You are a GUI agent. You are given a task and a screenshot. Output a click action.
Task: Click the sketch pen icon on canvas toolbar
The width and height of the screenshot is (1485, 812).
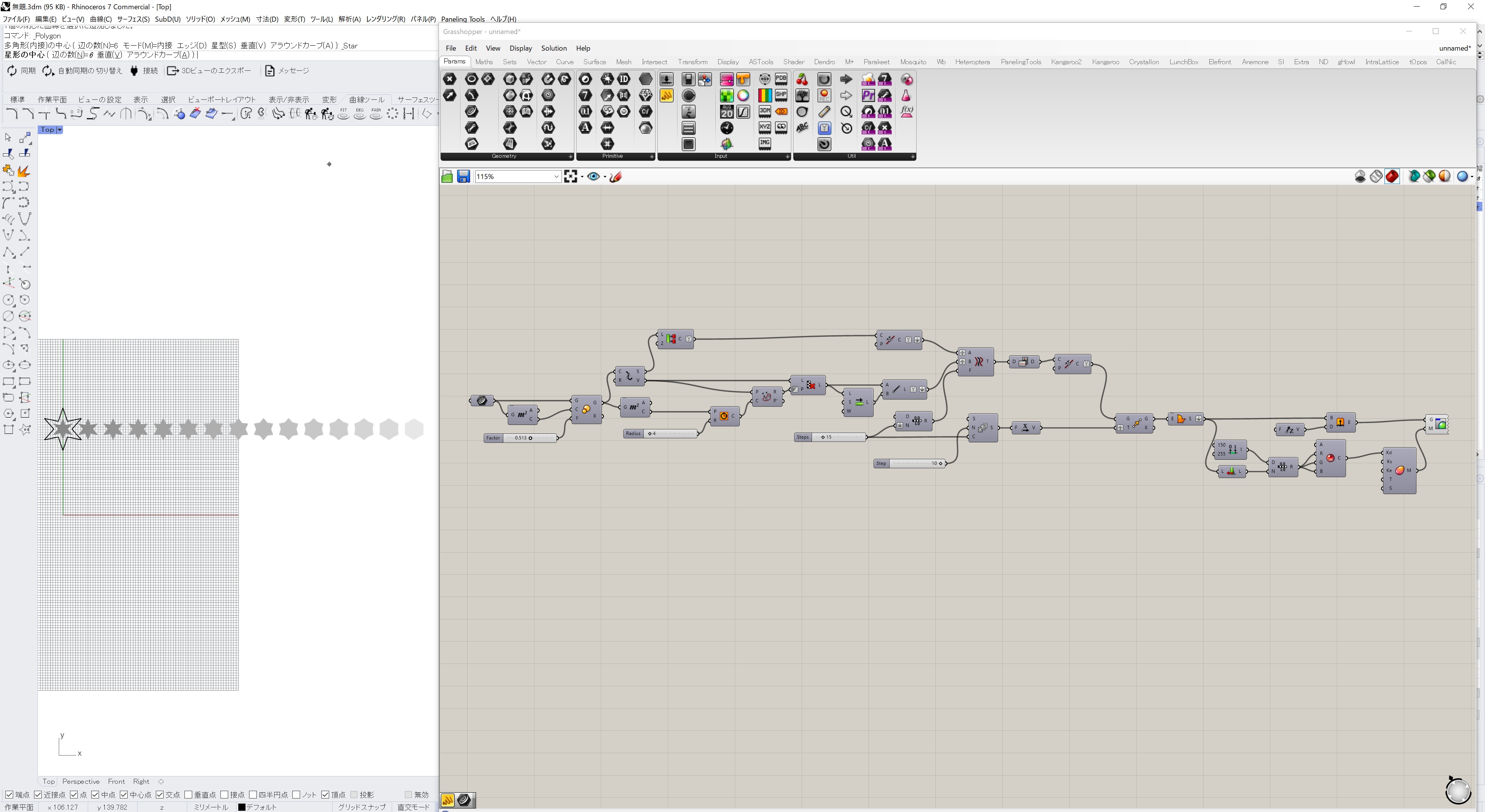tap(615, 176)
